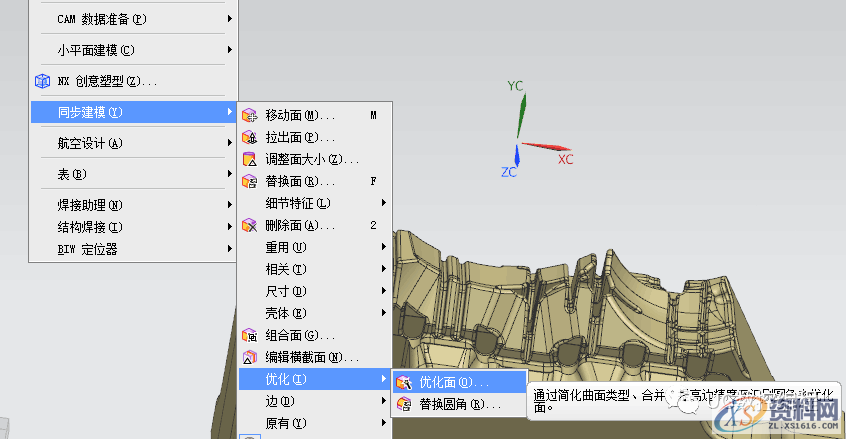Open the 结构焊接 submenu
The height and width of the screenshot is (439, 846).
[133, 227]
